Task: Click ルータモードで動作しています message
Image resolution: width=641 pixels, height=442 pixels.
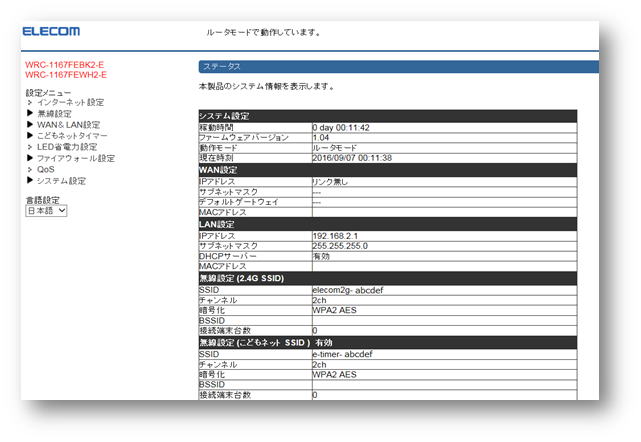Action: [264, 32]
